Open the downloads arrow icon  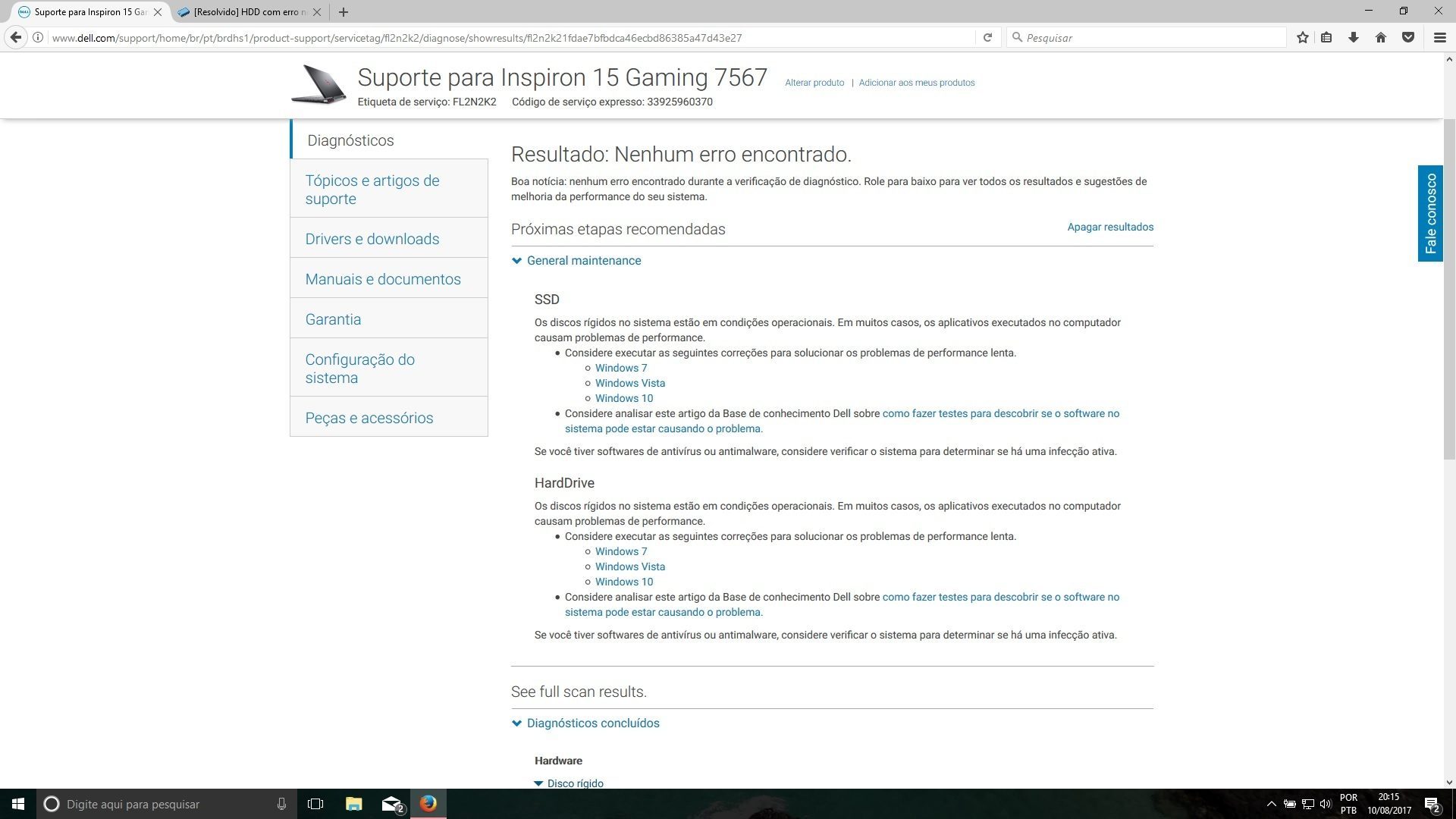tap(1354, 37)
